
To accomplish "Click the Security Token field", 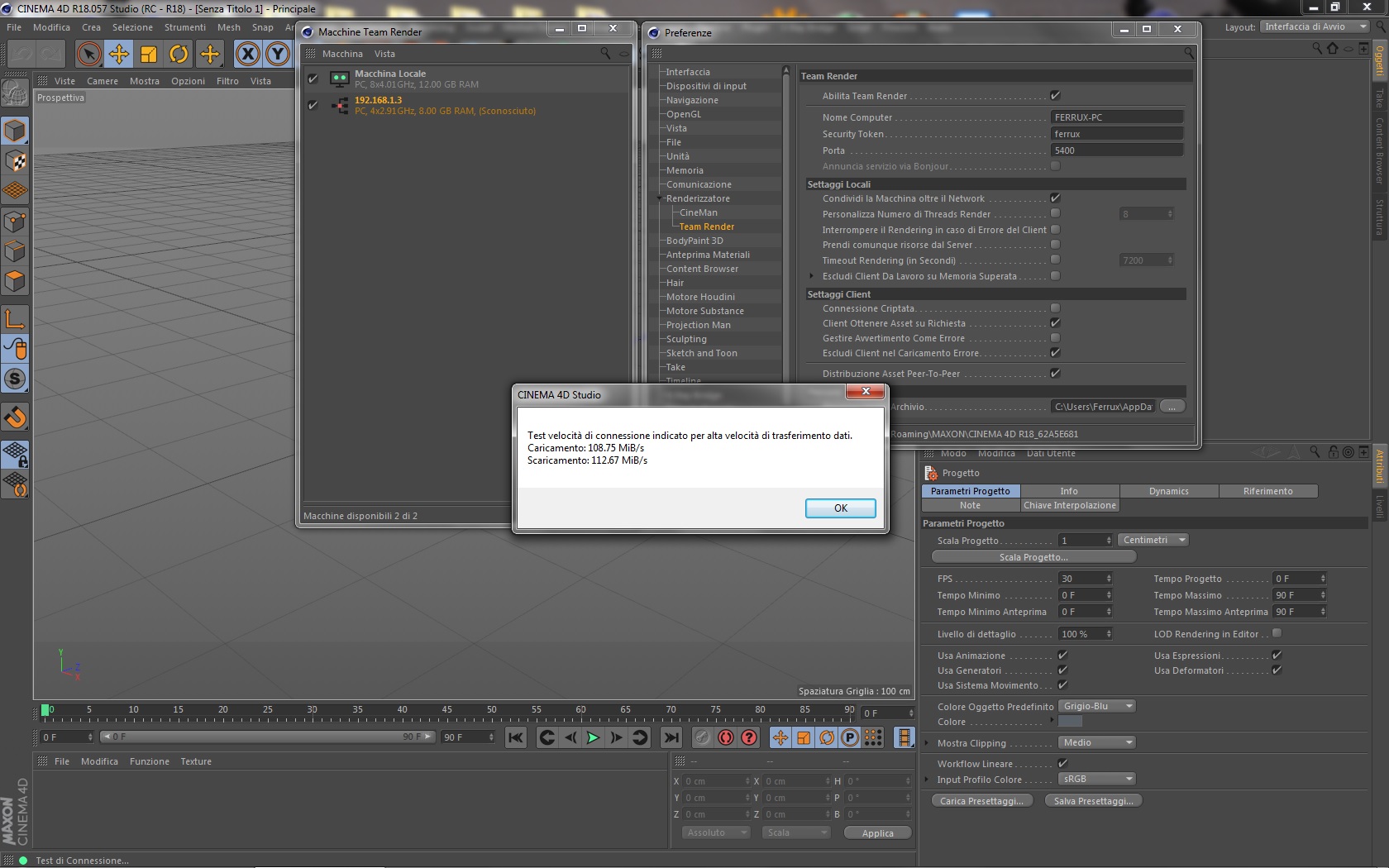I will click(x=1117, y=134).
